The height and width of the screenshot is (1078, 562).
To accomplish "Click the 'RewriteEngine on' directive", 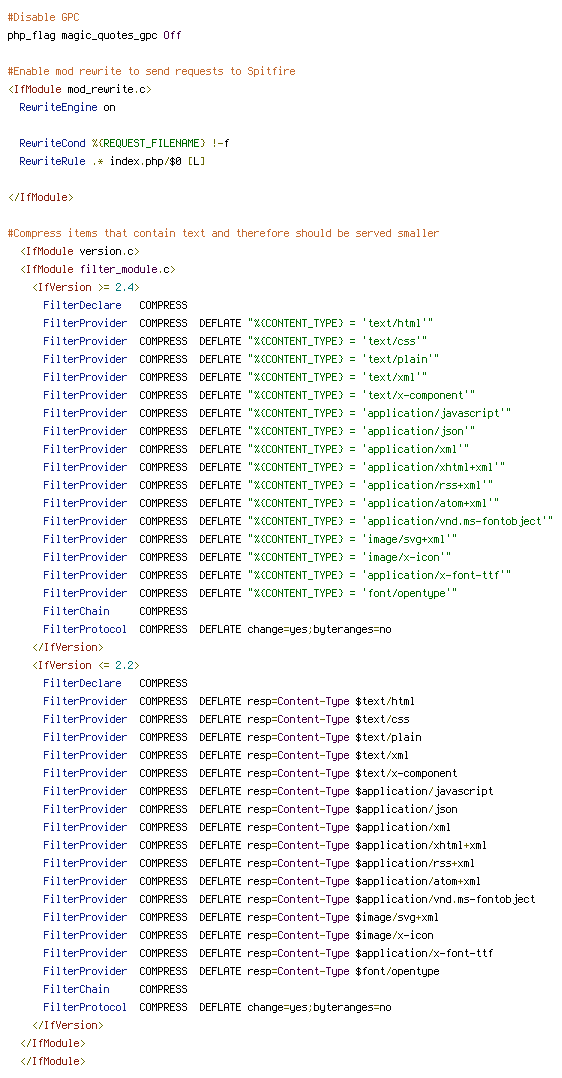I will (67, 107).
